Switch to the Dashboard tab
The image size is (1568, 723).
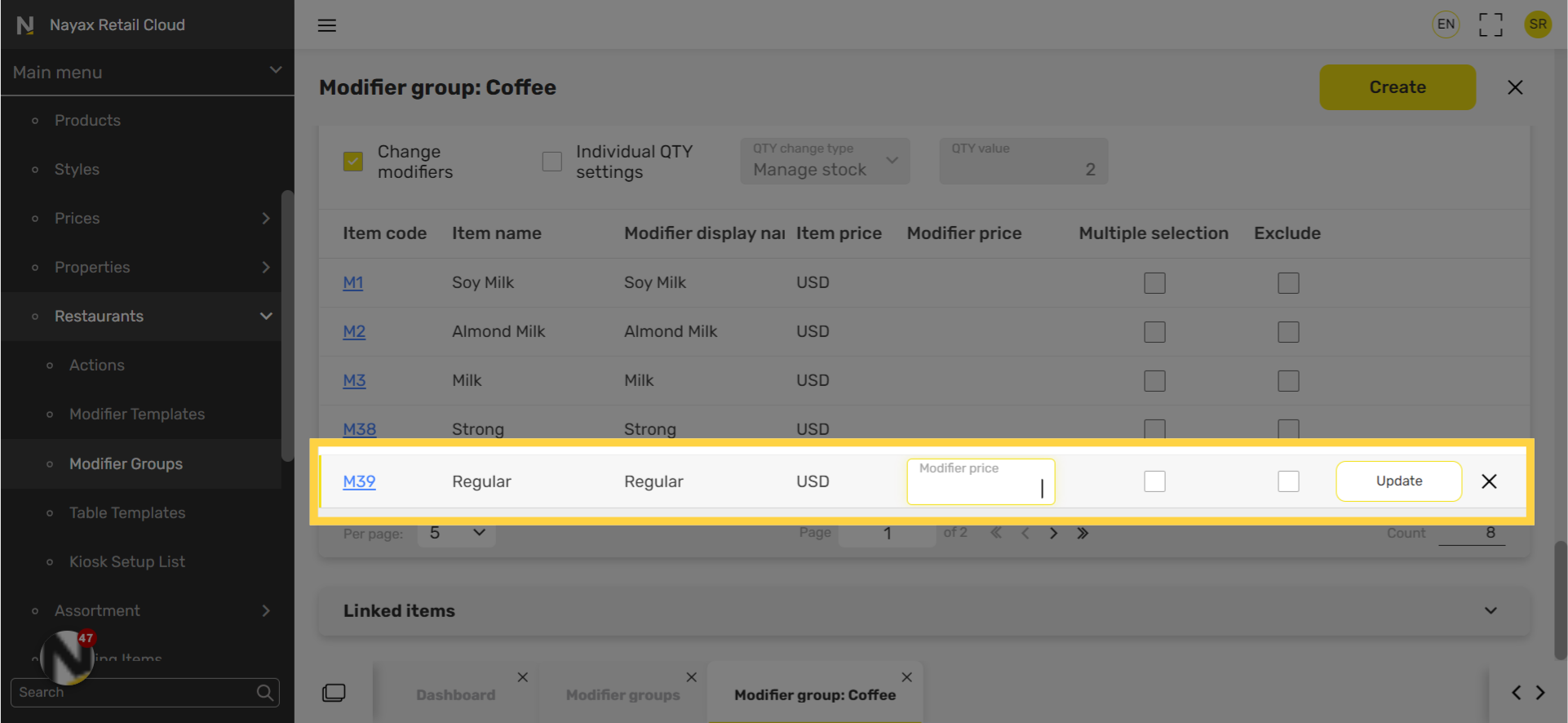[x=455, y=695]
